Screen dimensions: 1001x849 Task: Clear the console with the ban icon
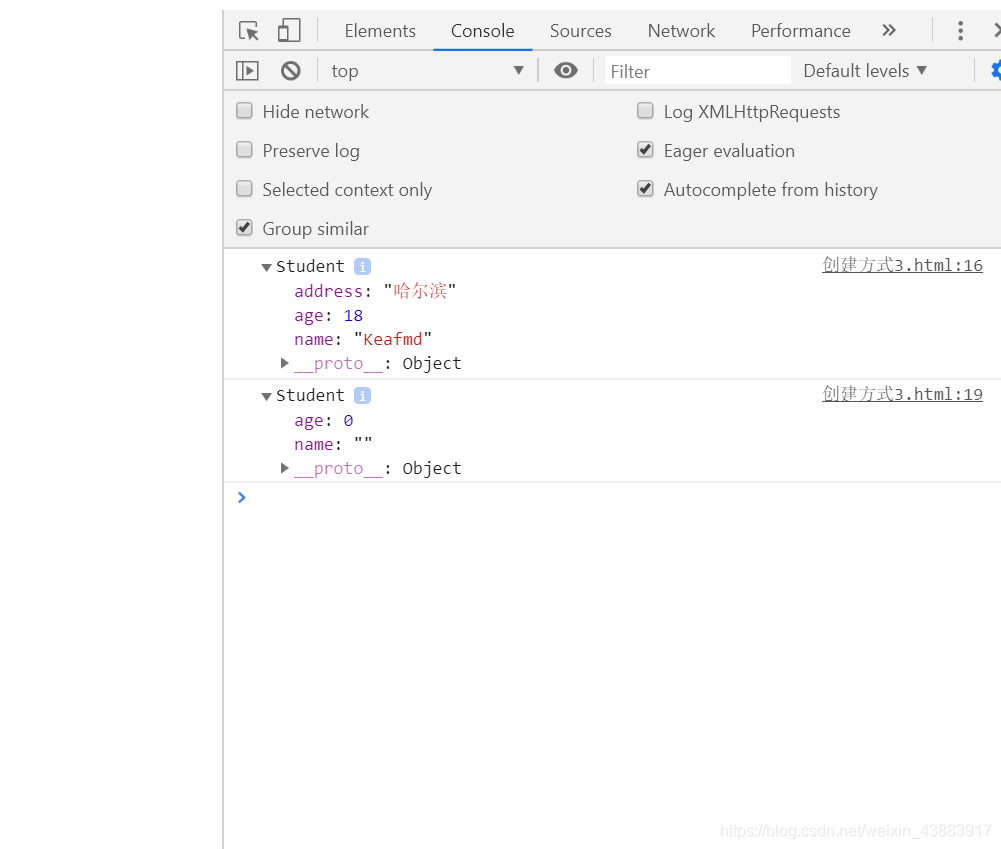coord(290,70)
